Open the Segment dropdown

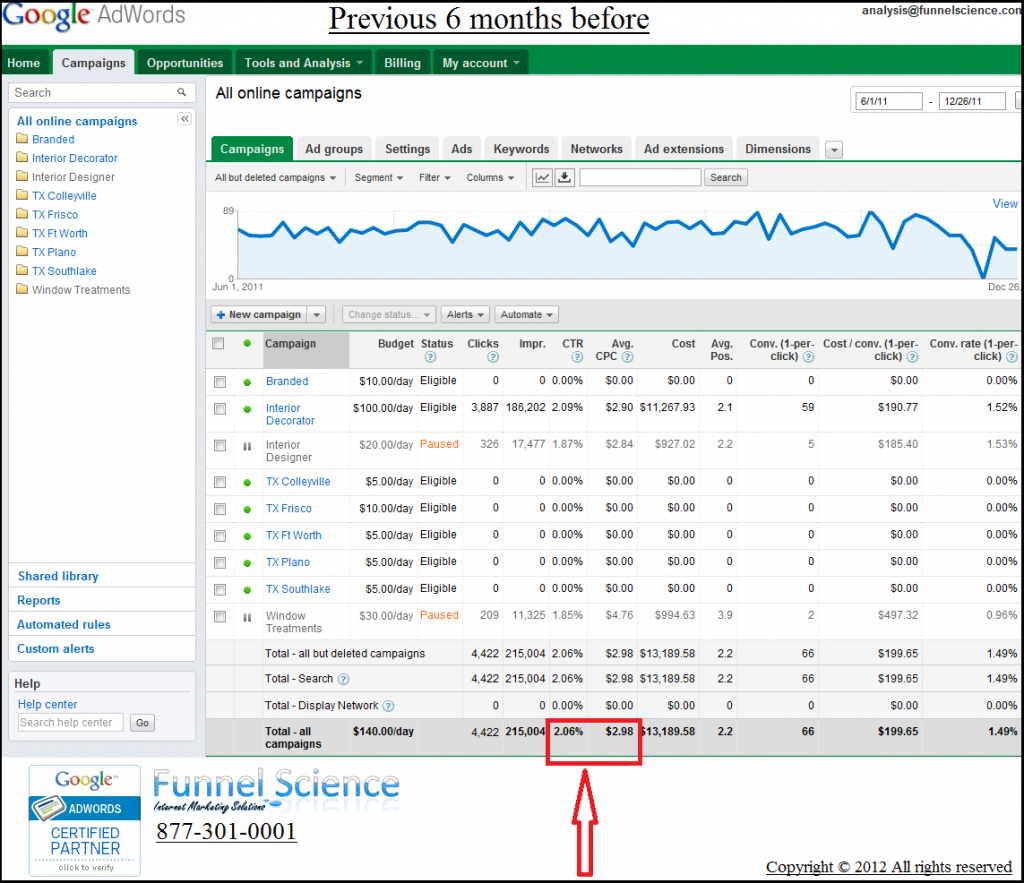pos(379,178)
